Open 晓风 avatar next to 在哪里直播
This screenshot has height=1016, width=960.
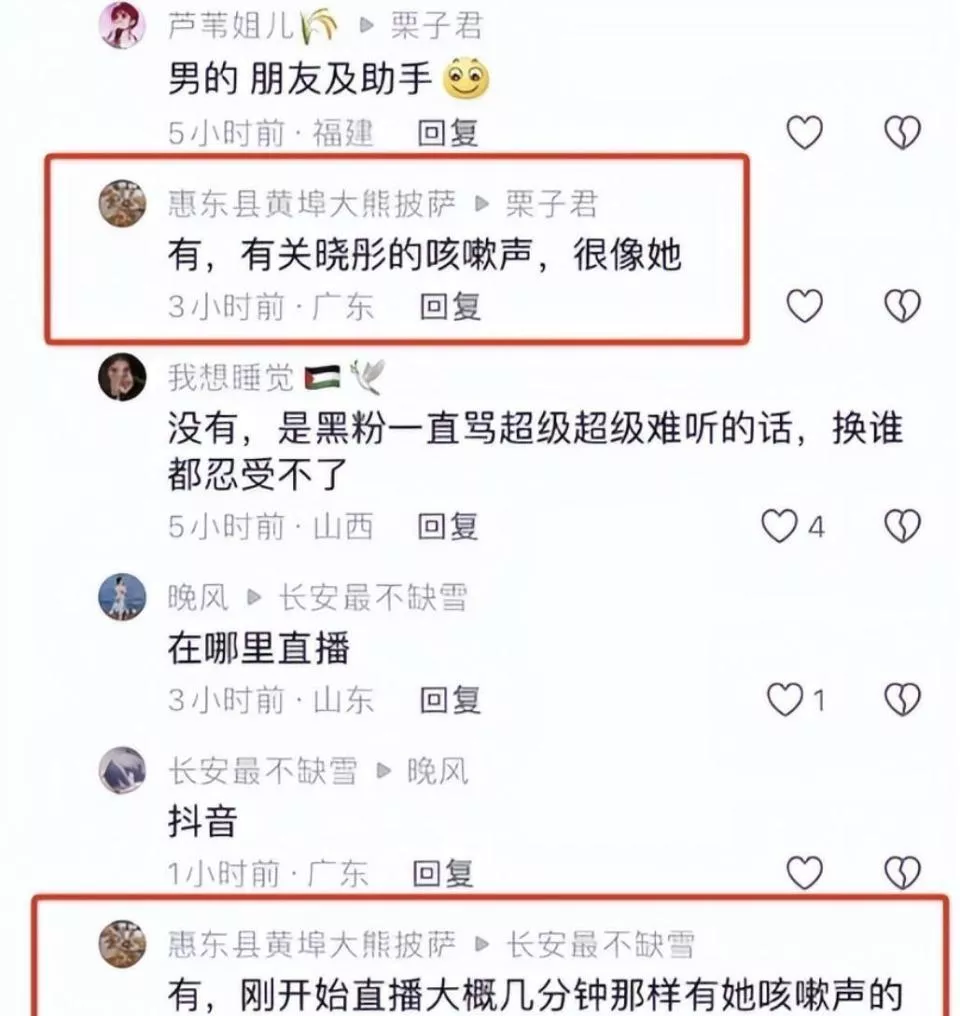click(x=122, y=597)
